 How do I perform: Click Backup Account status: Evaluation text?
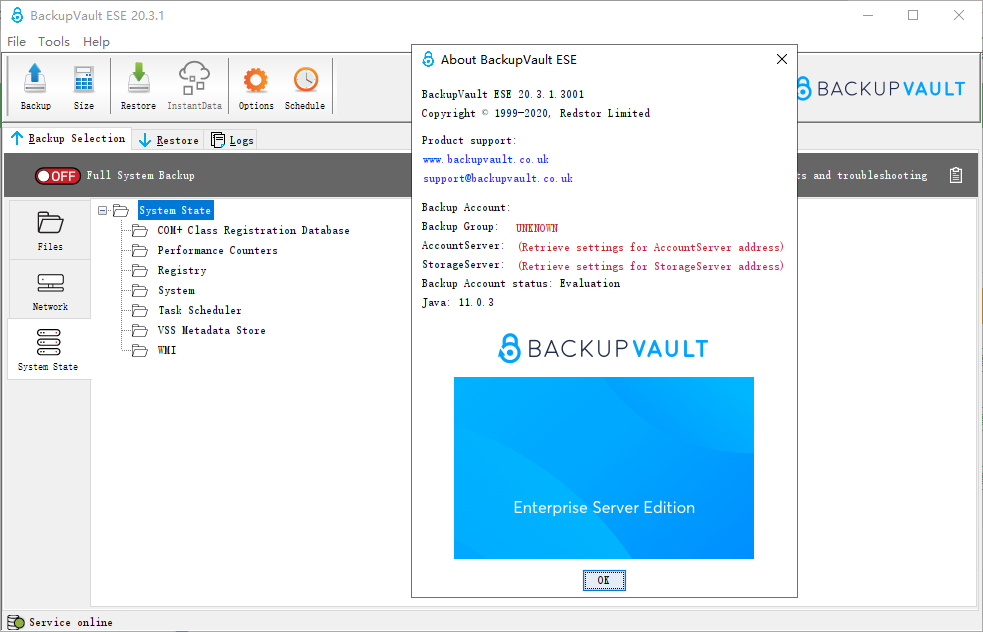pyautogui.click(x=521, y=283)
